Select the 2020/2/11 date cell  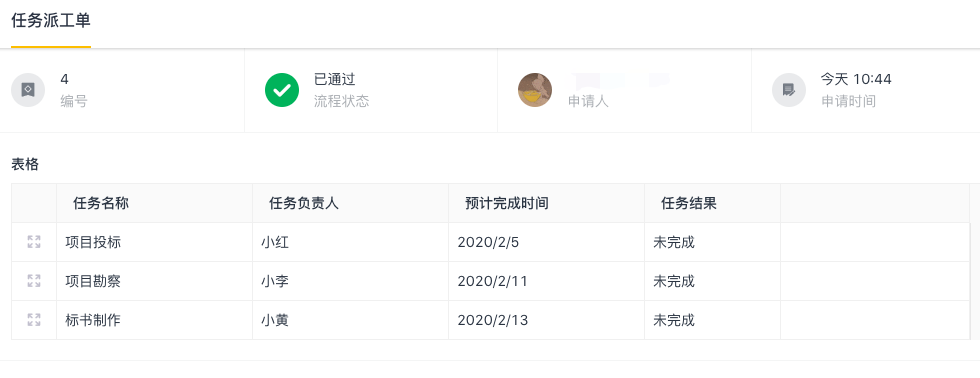(546, 281)
